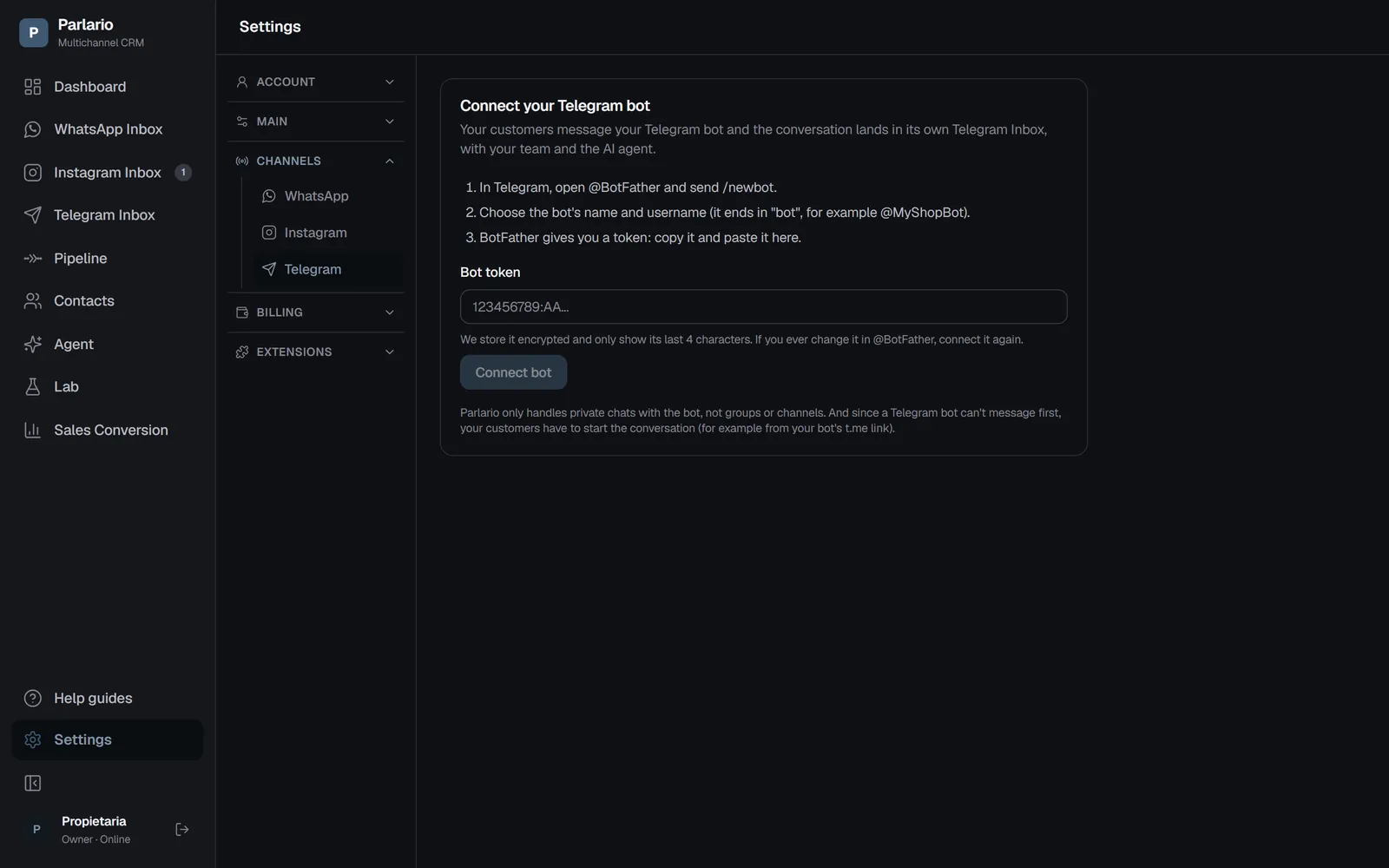Click the Settings gear icon

click(x=33, y=740)
